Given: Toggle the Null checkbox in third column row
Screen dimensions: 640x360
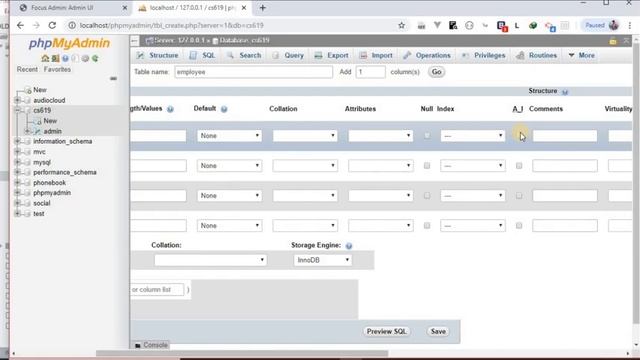Looking at the screenshot, I should pyautogui.click(x=427, y=196).
